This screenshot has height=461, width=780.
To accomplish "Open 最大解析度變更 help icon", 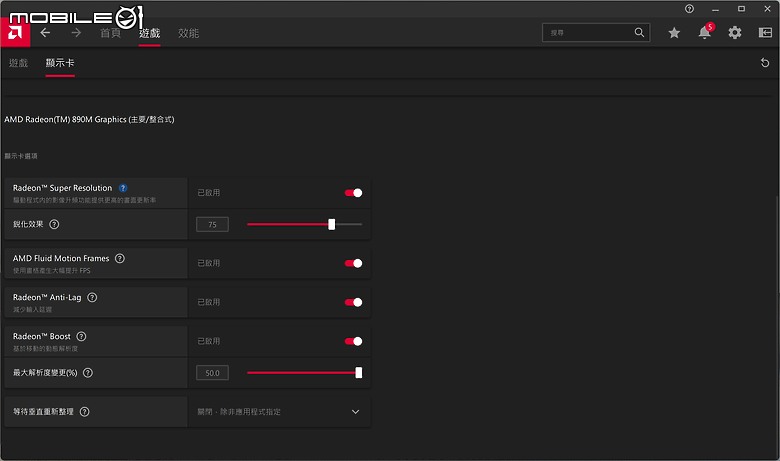I will coord(88,372).
